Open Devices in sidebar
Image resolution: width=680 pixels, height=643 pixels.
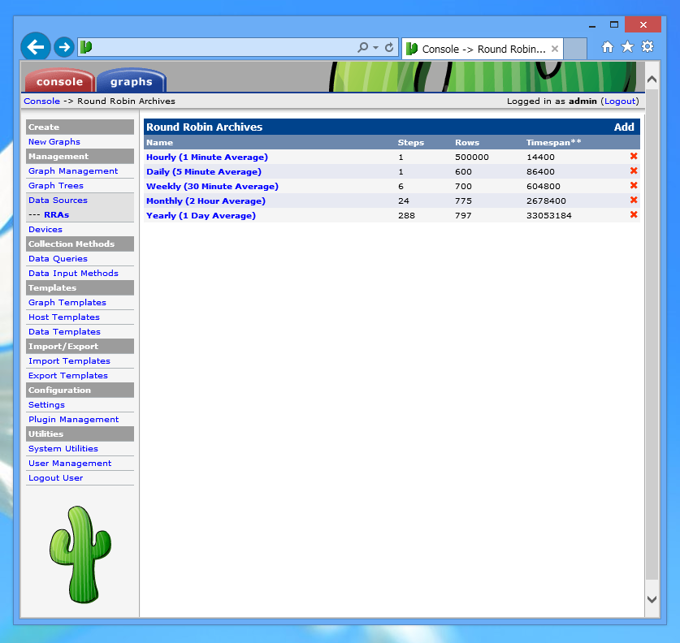click(45, 229)
